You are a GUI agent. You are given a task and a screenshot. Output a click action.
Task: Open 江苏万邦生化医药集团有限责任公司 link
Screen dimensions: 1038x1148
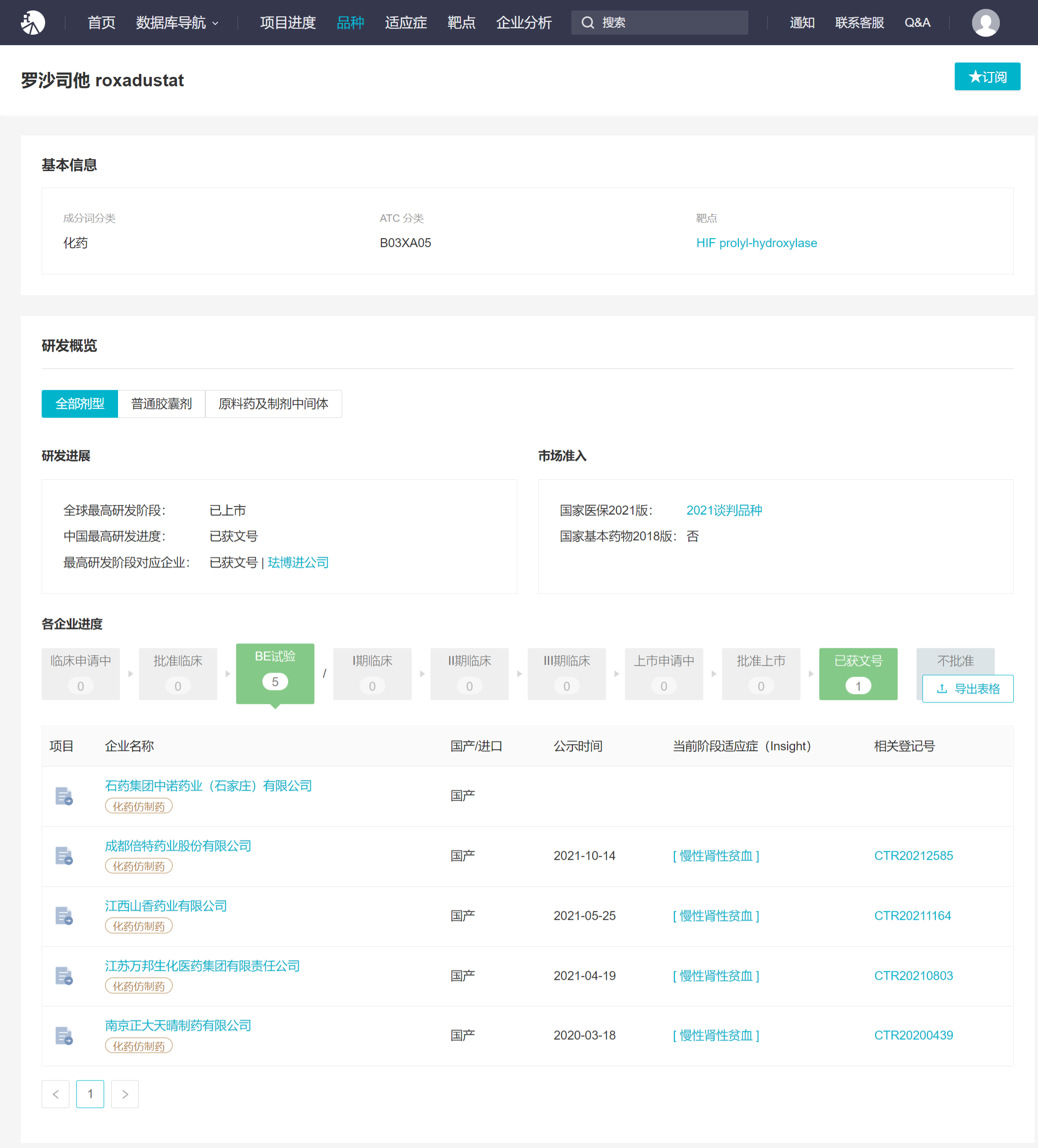click(x=202, y=966)
